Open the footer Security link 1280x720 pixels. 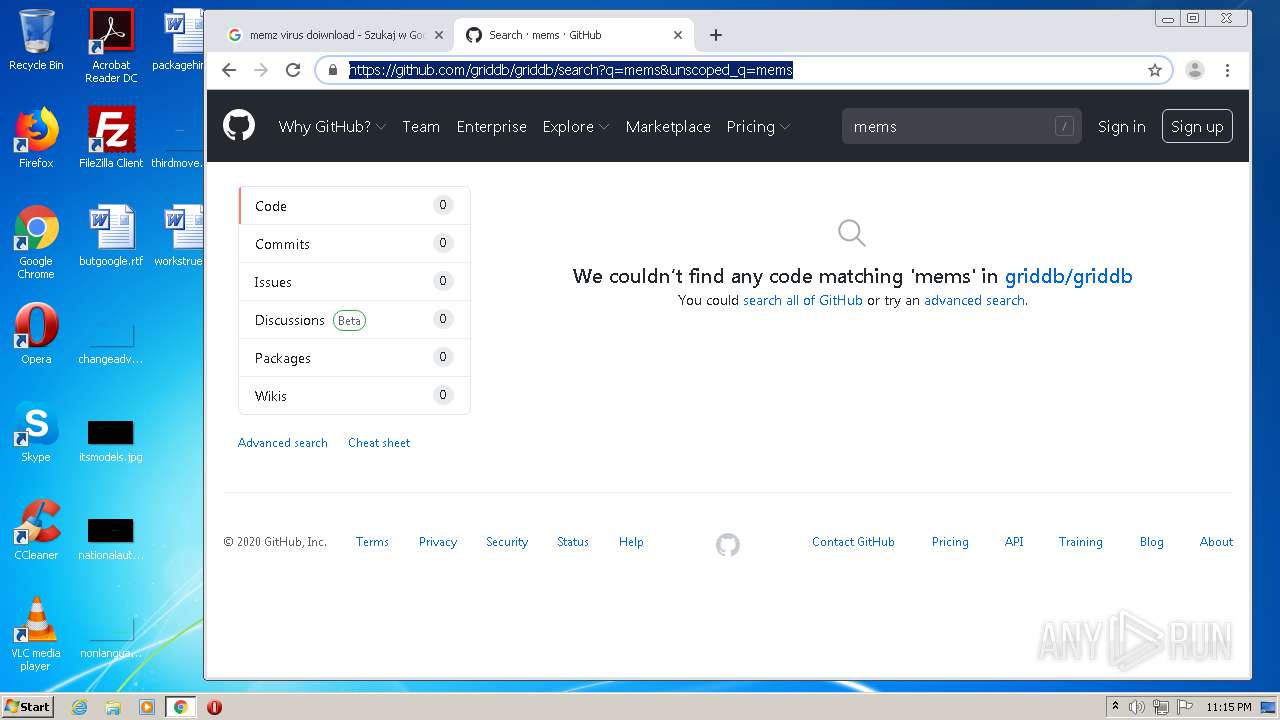507,542
